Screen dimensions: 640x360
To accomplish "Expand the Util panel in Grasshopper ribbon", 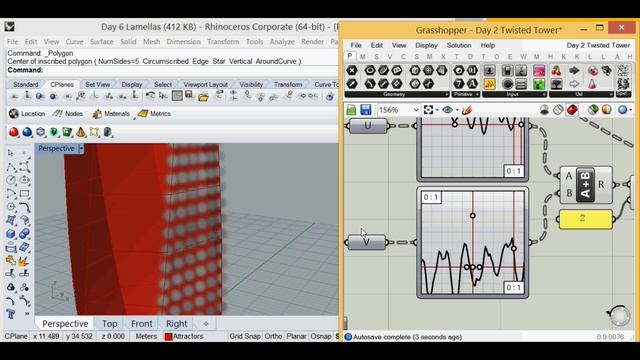I will (x=611, y=94).
